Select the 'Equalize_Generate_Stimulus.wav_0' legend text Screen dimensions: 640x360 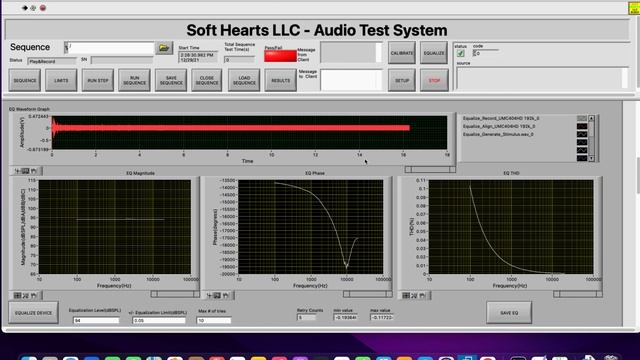(498, 134)
